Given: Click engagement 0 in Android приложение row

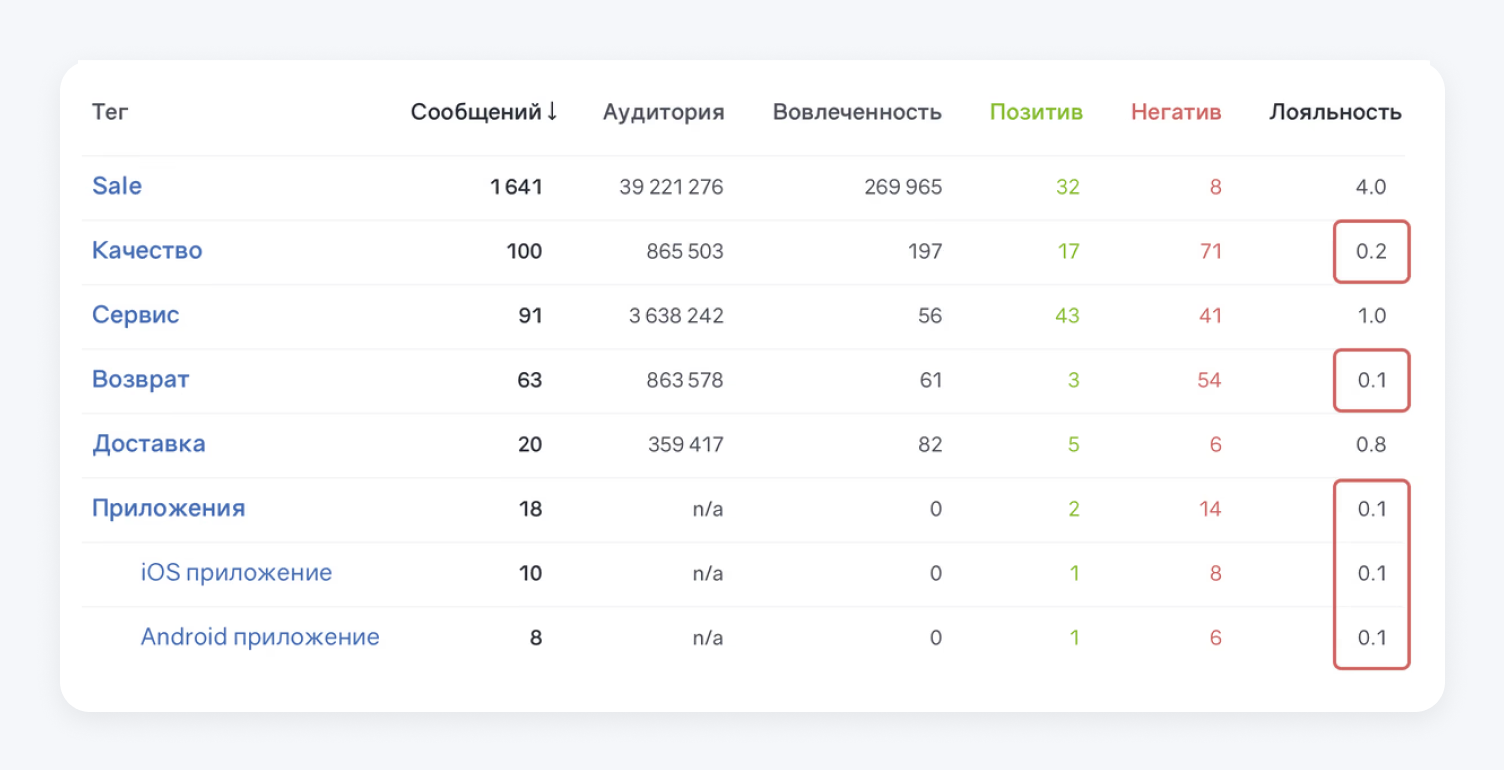Looking at the screenshot, I should (x=936, y=637).
